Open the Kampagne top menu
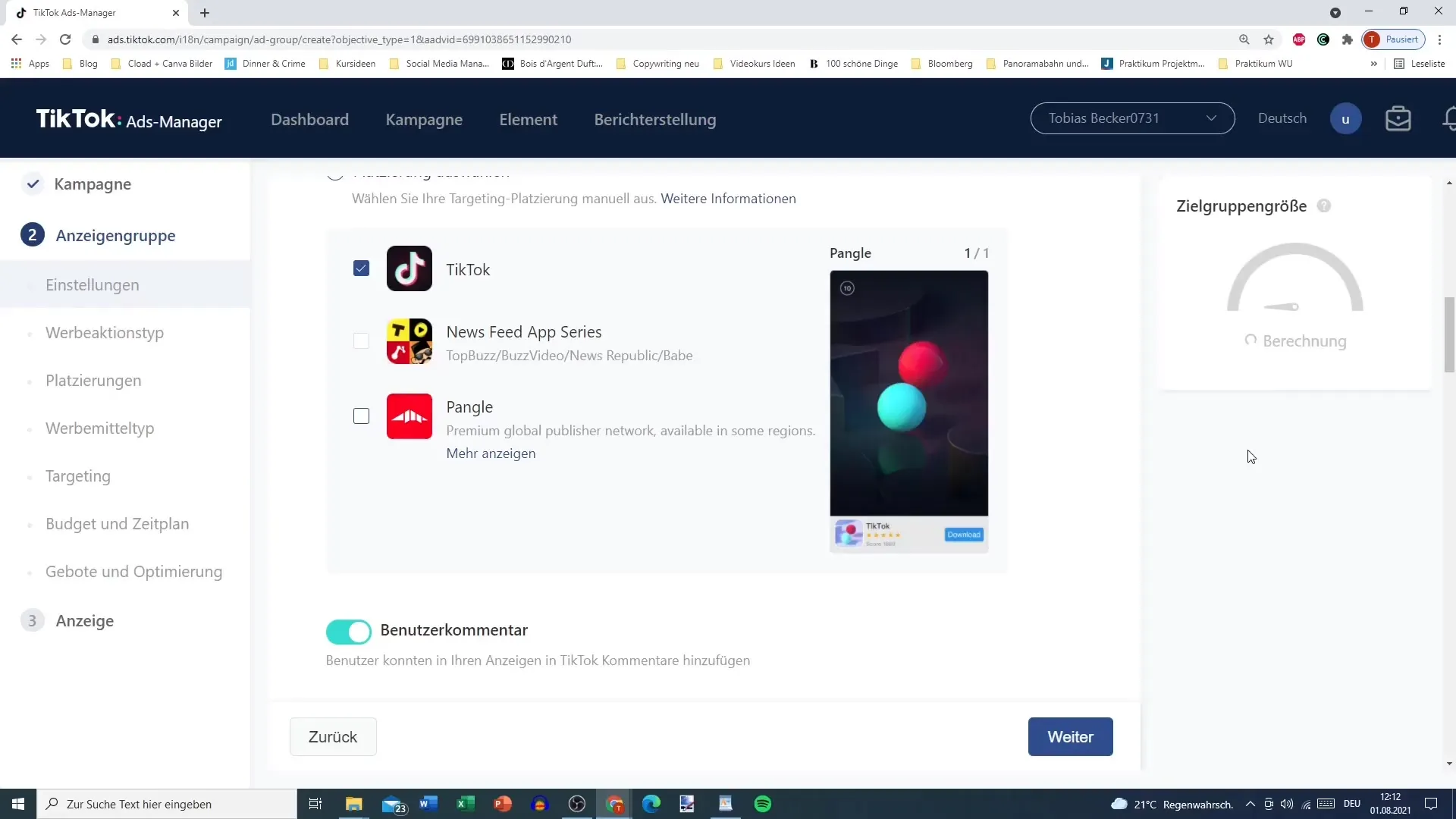 click(424, 120)
